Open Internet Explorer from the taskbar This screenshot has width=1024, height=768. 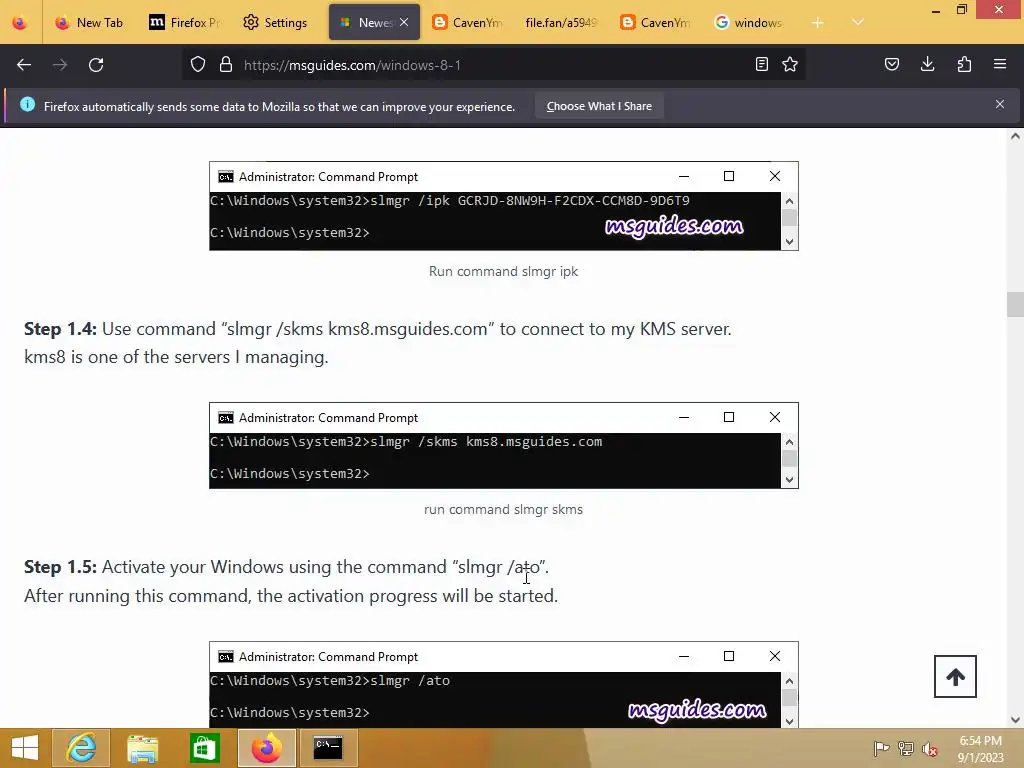[x=81, y=748]
